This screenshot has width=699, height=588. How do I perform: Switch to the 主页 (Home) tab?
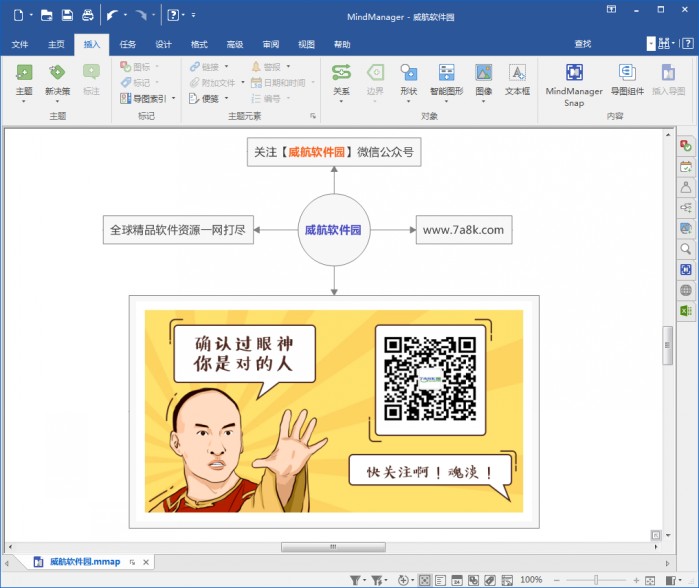coord(56,44)
